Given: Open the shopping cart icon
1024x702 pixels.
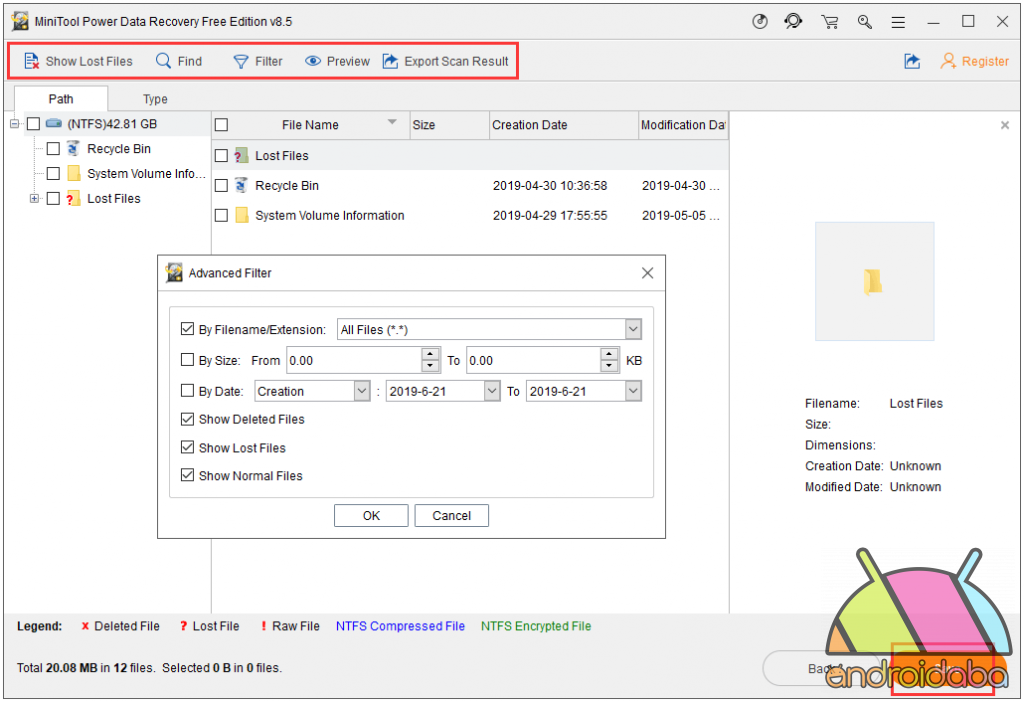Looking at the screenshot, I should [830, 22].
